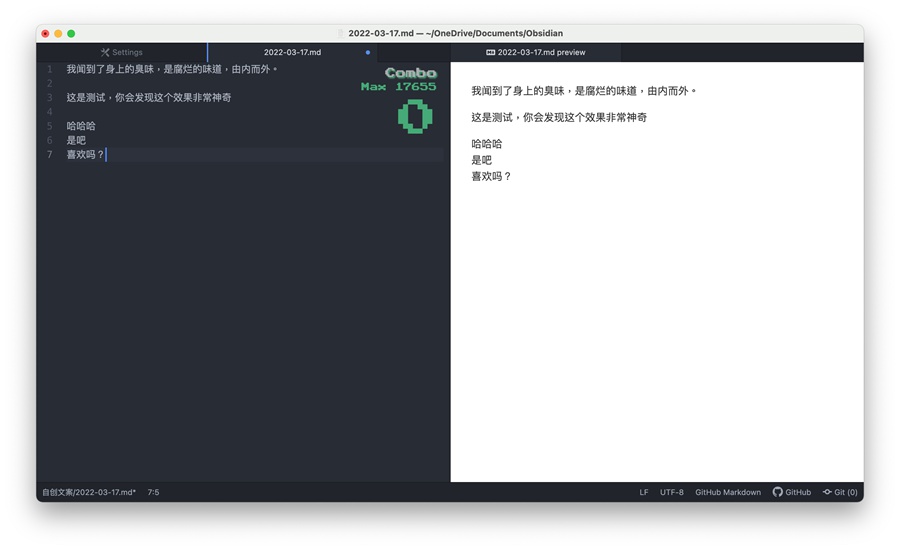Click the markdown icon on the preview tab
The image size is (900, 550).
point(490,52)
